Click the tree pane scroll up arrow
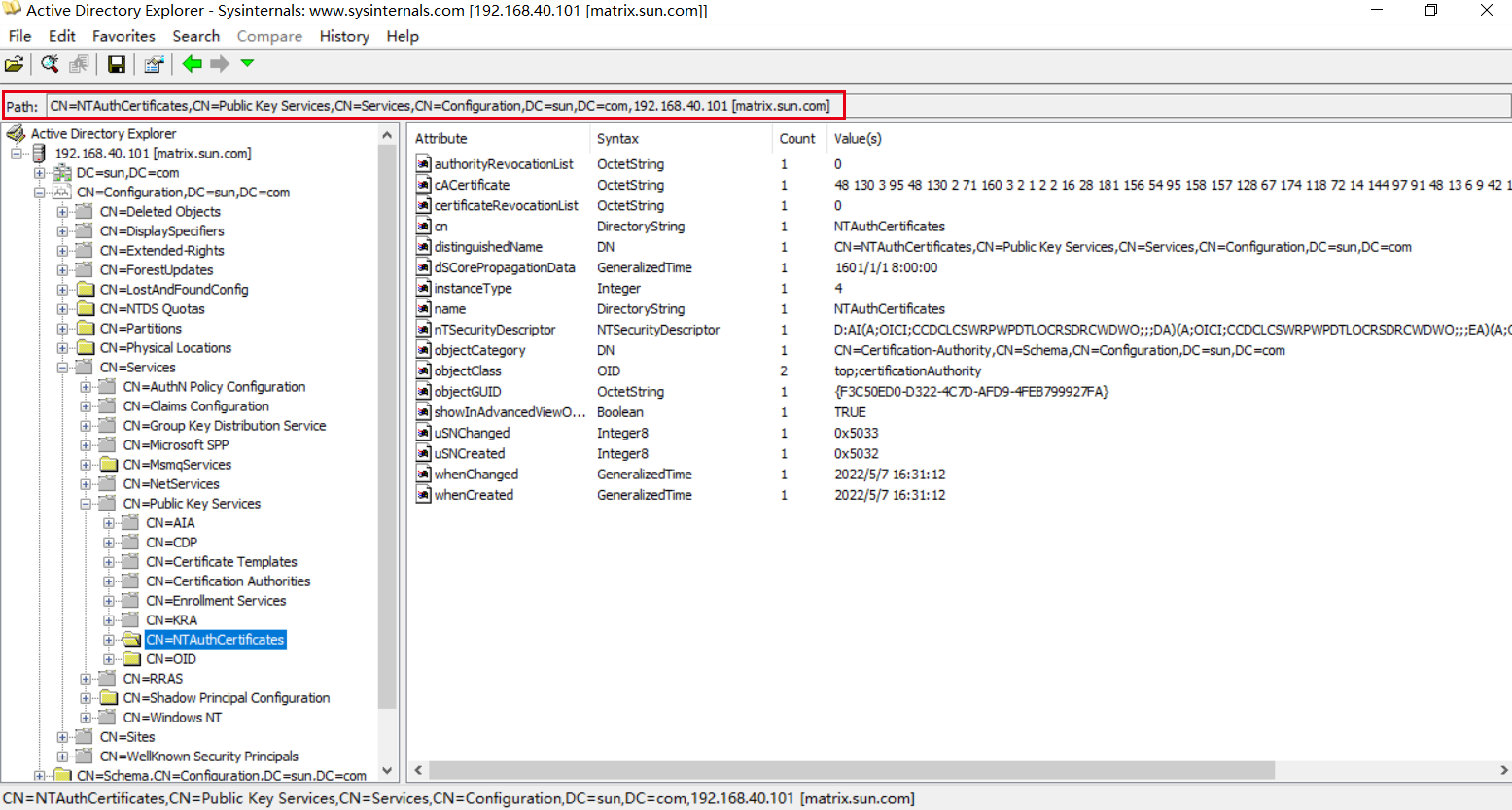This screenshot has width=1512, height=810. [387, 135]
